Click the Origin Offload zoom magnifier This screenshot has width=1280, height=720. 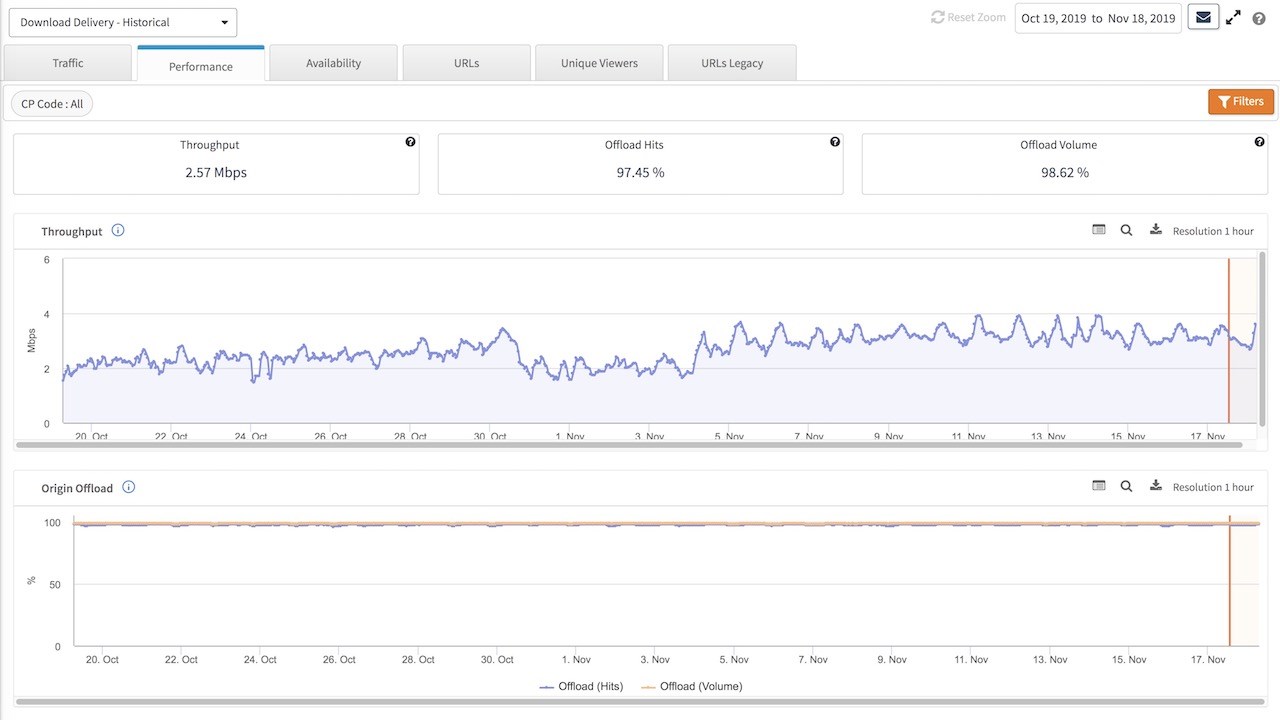coord(1126,487)
